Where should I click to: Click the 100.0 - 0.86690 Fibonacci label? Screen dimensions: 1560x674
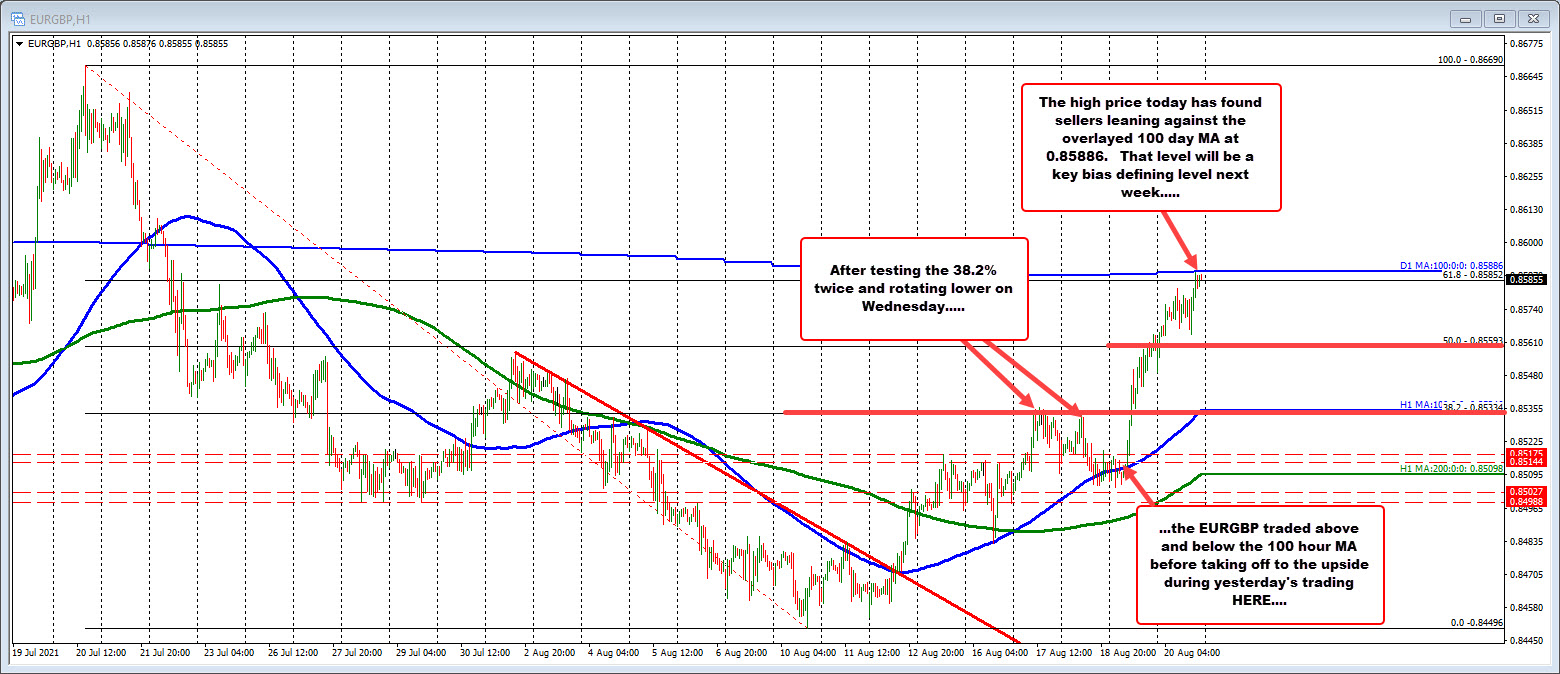1470,60
